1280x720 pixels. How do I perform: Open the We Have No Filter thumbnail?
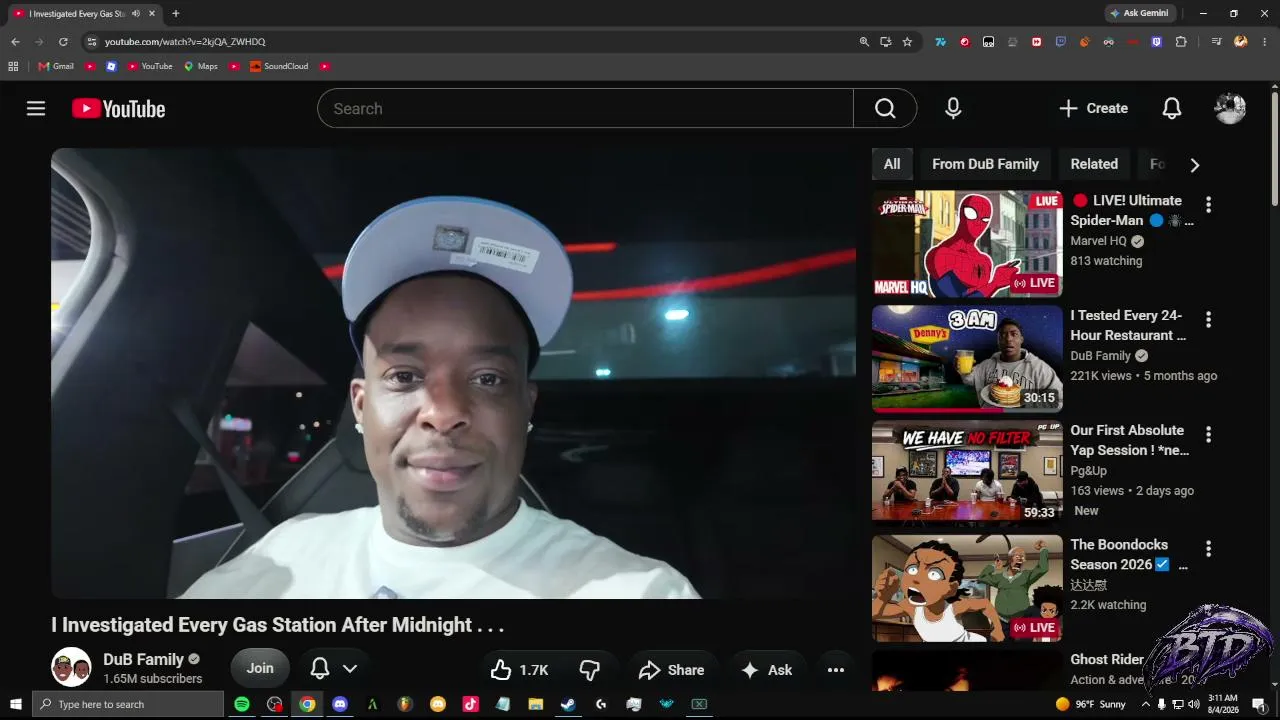967,474
